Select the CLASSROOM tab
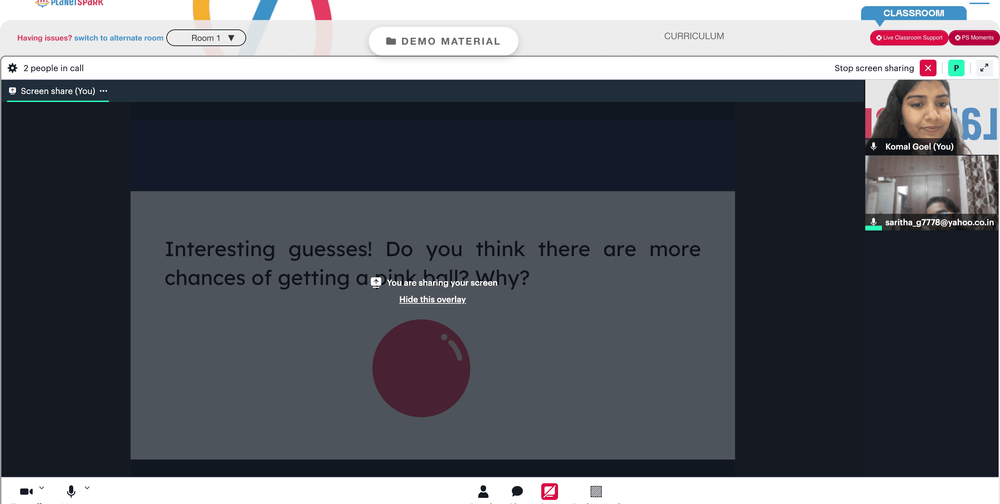This screenshot has height=504, width=1000. point(913,13)
